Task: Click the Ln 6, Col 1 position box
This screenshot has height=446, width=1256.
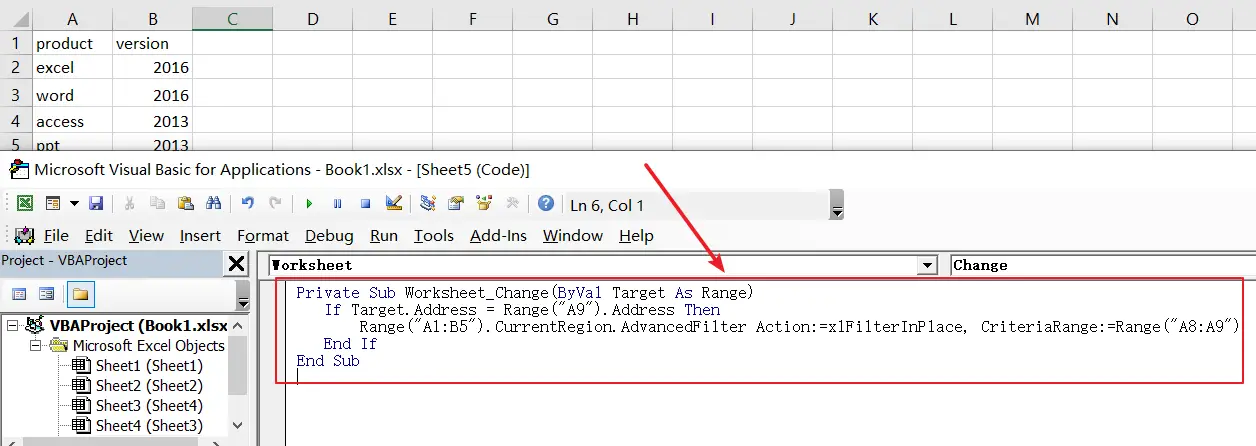Action: click(695, 205)
